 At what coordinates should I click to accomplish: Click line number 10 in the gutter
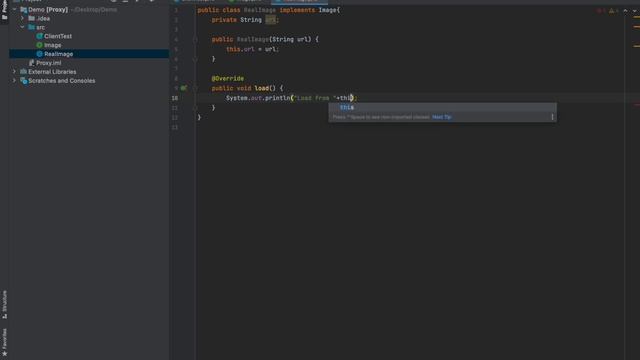tap(175, 98)
